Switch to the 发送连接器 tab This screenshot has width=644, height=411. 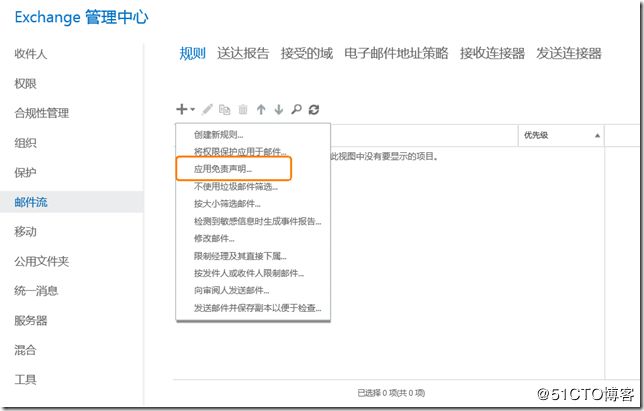569,53
